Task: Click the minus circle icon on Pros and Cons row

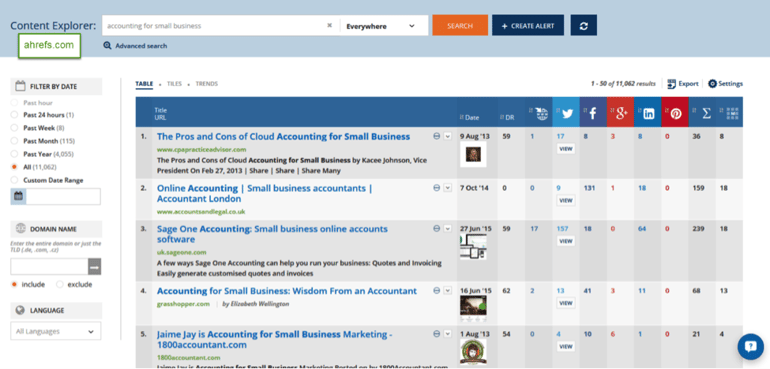Action: pos(437,137)
